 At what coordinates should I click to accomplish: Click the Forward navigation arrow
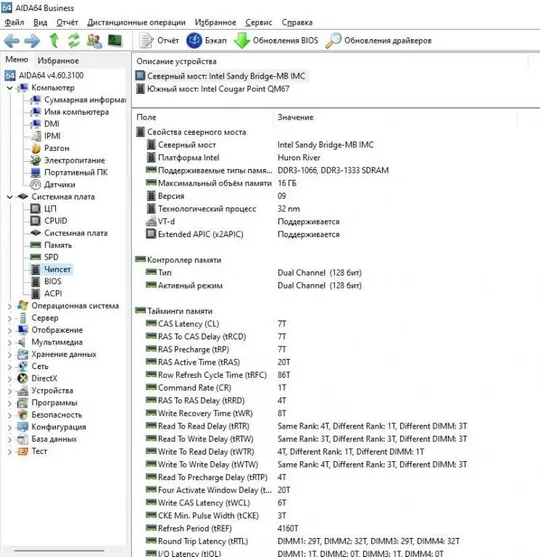[32, 41]
